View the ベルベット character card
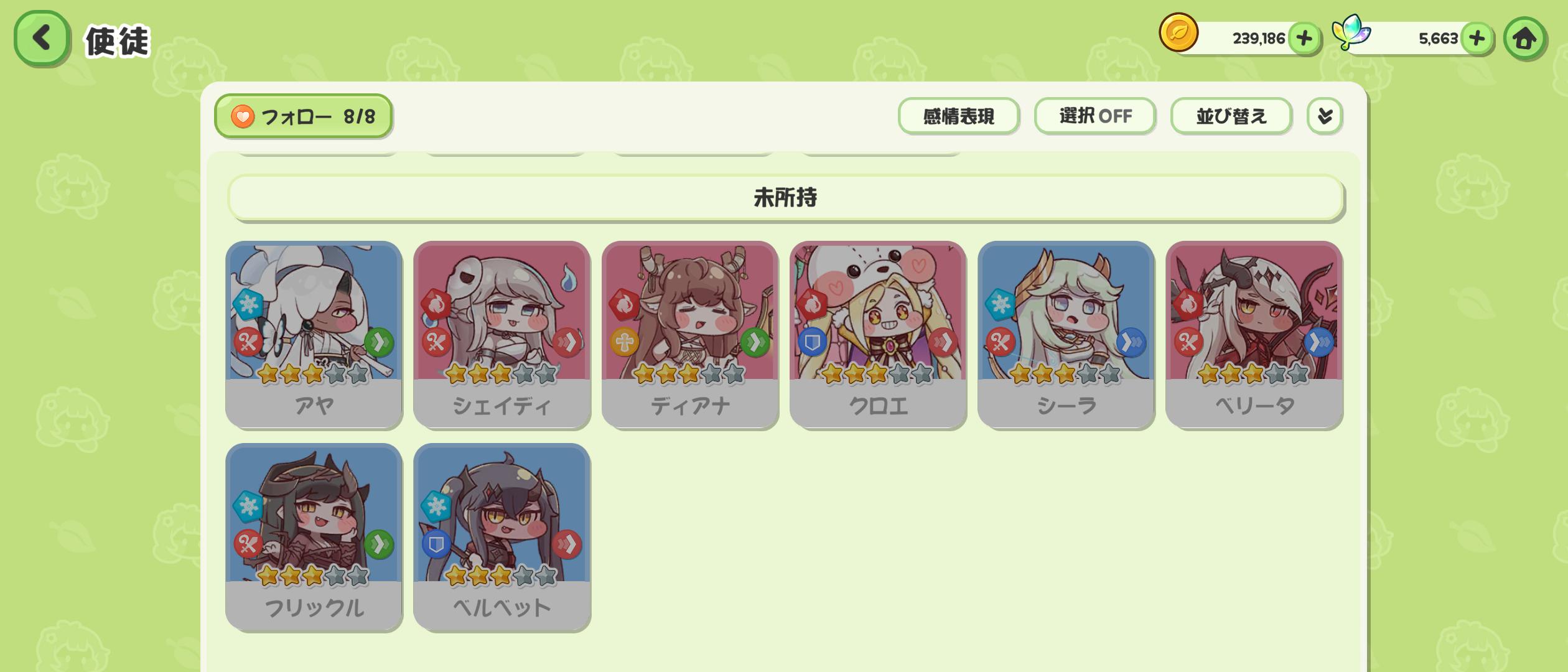The height and width of the screenshot is (672, 1568). (x=502, y=537)
